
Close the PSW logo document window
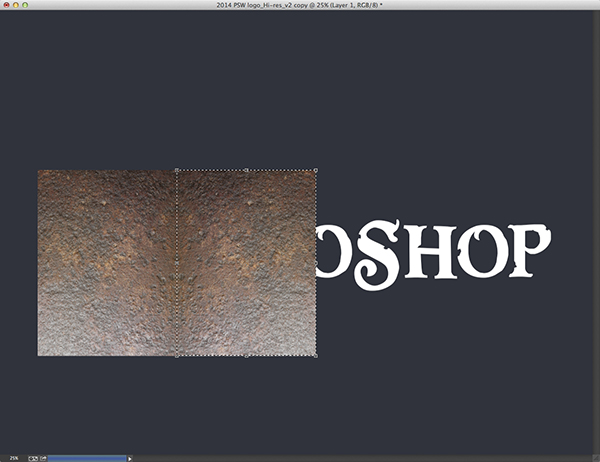click(8, 6)
